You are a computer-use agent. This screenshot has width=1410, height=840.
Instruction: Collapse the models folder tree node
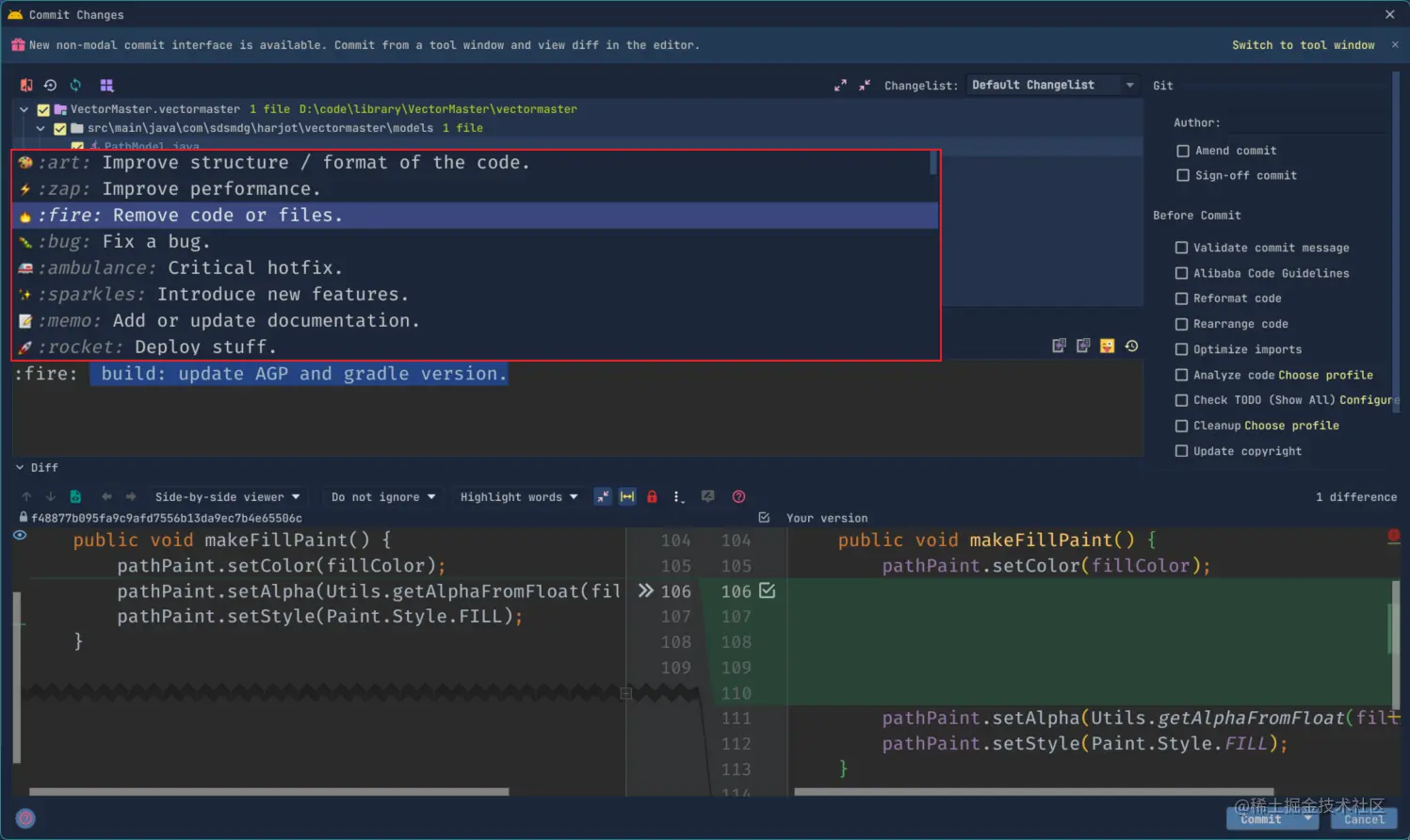tap(41, 128)
